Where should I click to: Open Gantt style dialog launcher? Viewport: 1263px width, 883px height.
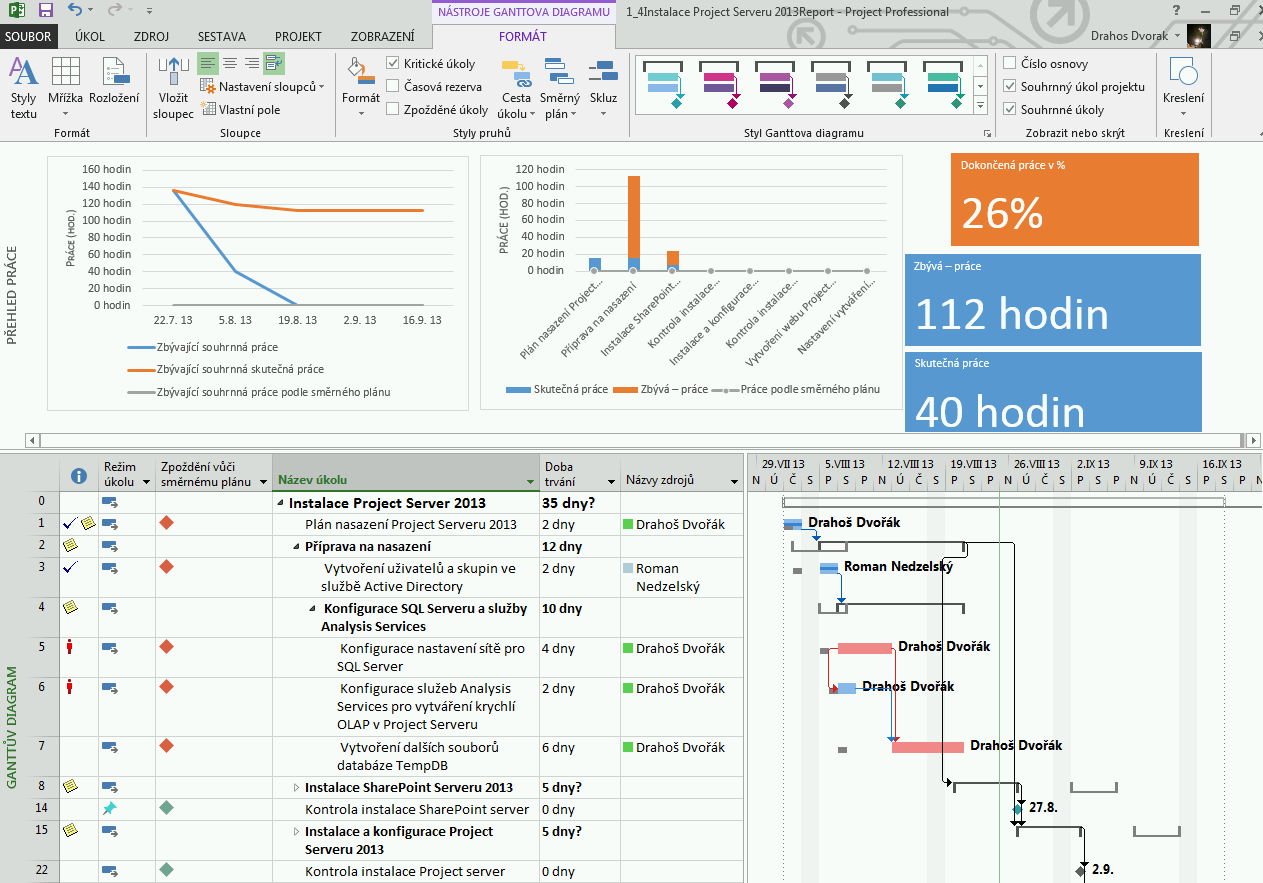[x=987, y=133]
